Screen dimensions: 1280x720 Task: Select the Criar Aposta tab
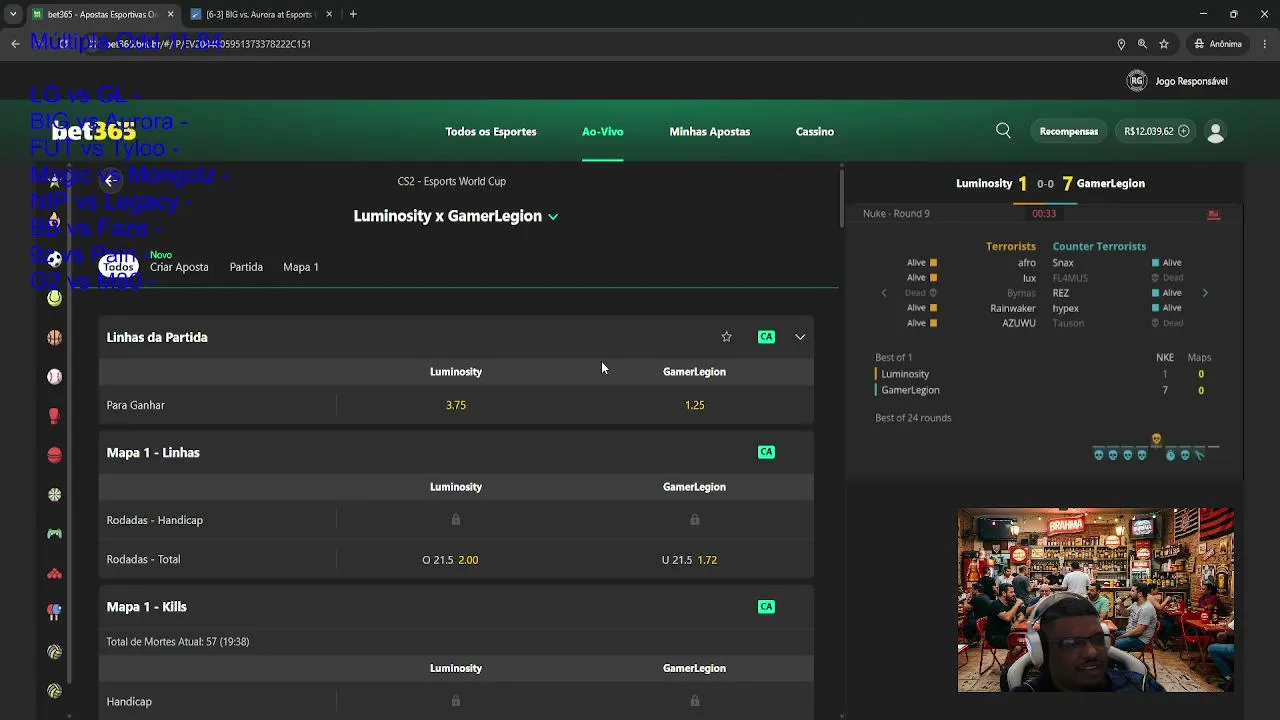(x=179, y=267)
